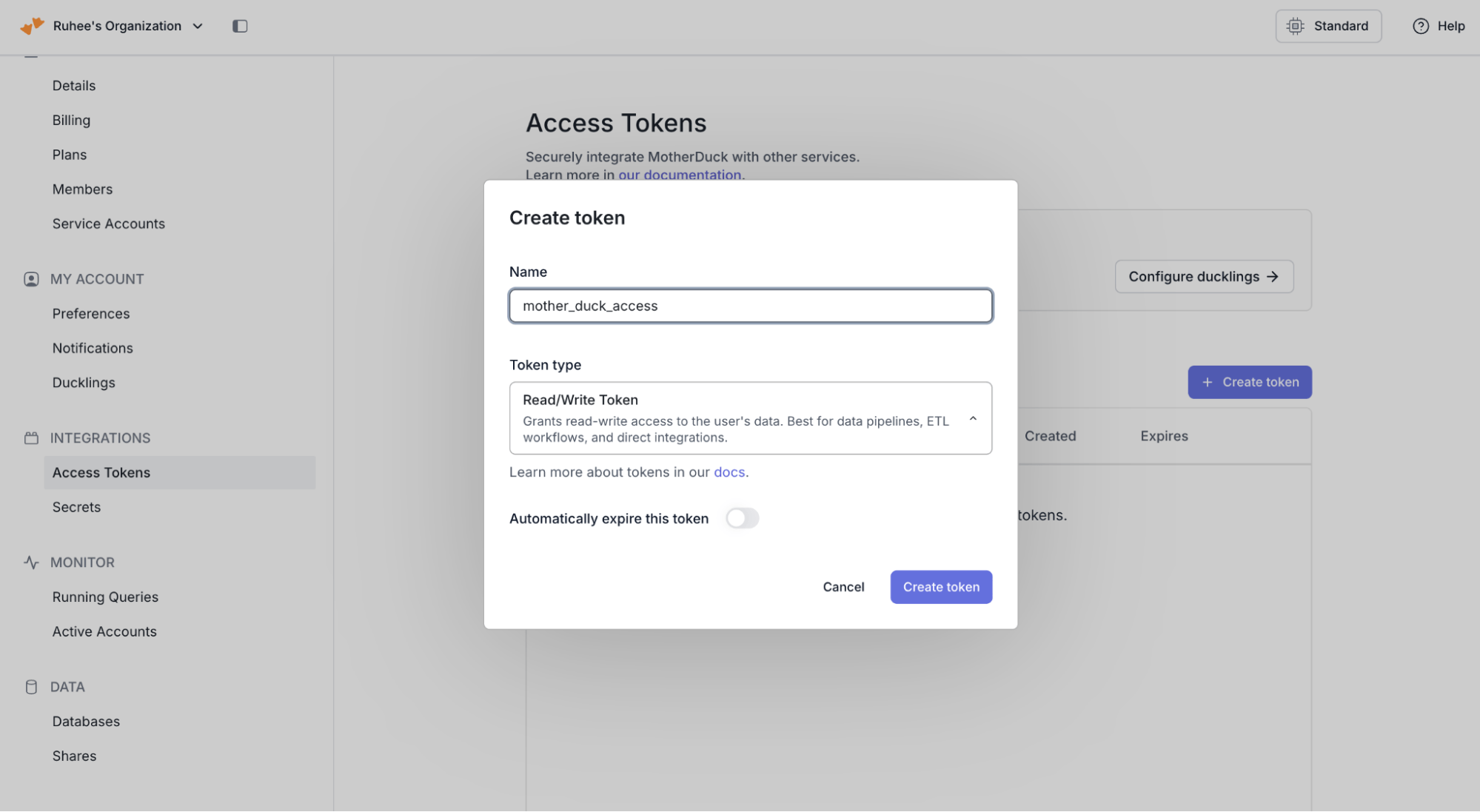
Task: Click the MotherDuck logo icon
Action: coord(32,26)
